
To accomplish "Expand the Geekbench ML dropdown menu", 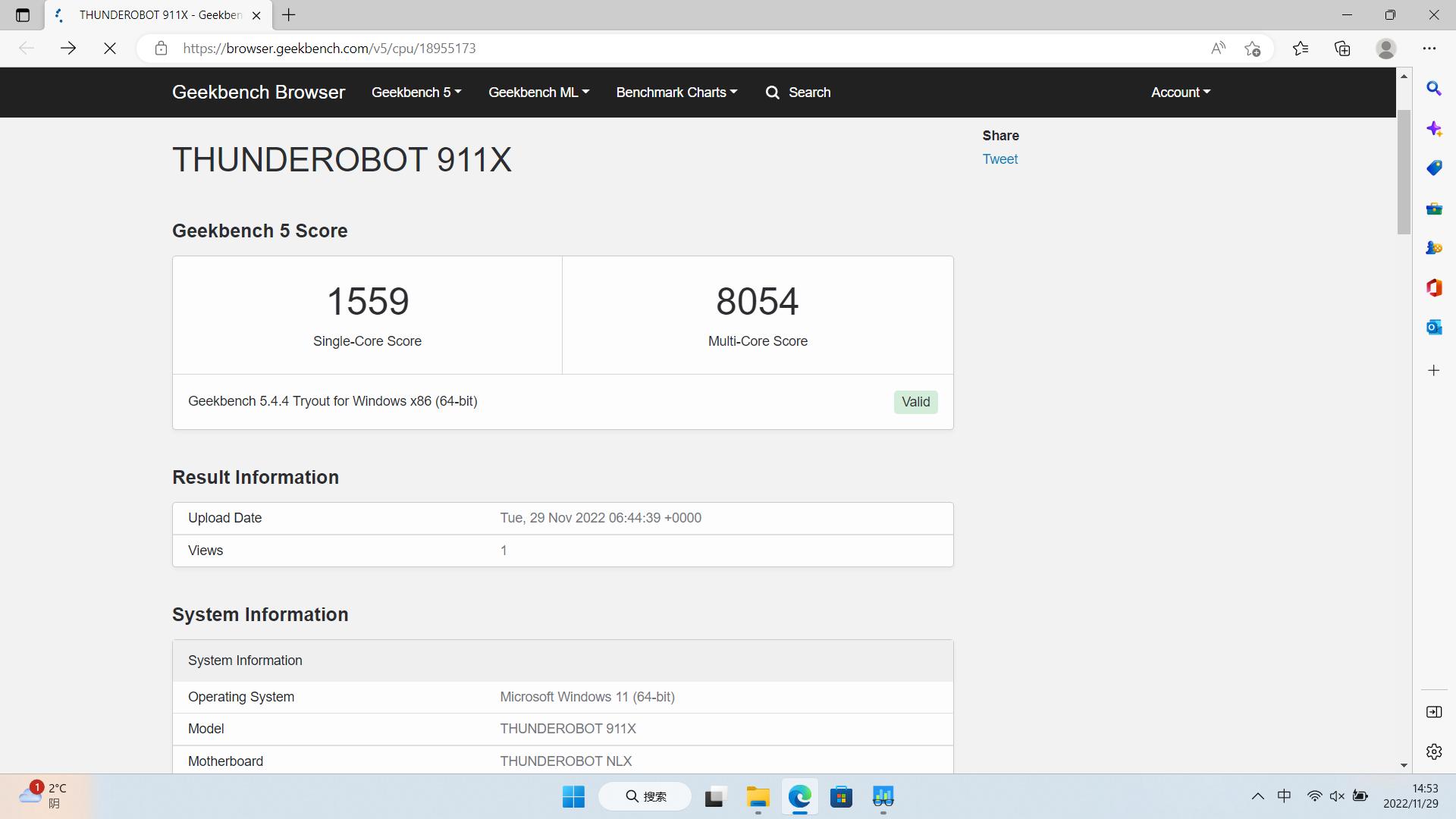I will coord(538,93).
